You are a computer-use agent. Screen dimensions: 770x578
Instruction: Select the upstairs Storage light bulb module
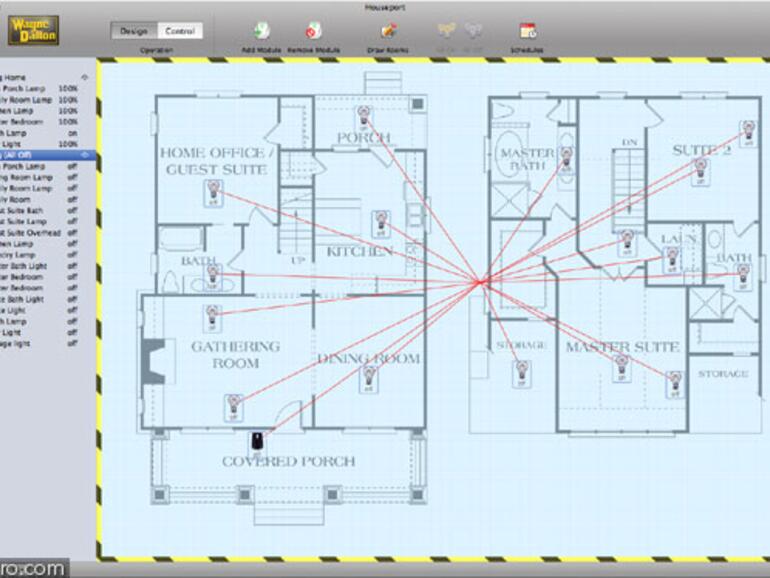(522, 373)
